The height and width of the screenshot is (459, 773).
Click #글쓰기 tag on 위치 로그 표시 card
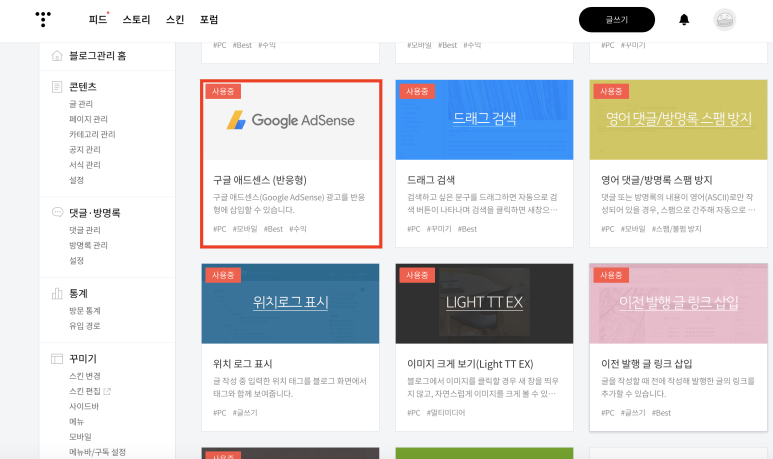pyautogui.click(x=245, y=413)
